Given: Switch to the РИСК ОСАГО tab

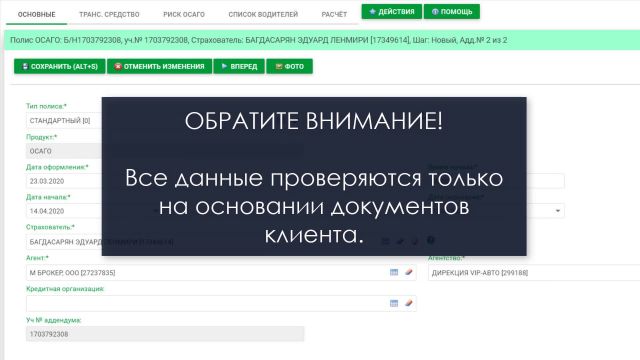Looking at the screenshot, I should pyautogui.click(x=184, y=14).
